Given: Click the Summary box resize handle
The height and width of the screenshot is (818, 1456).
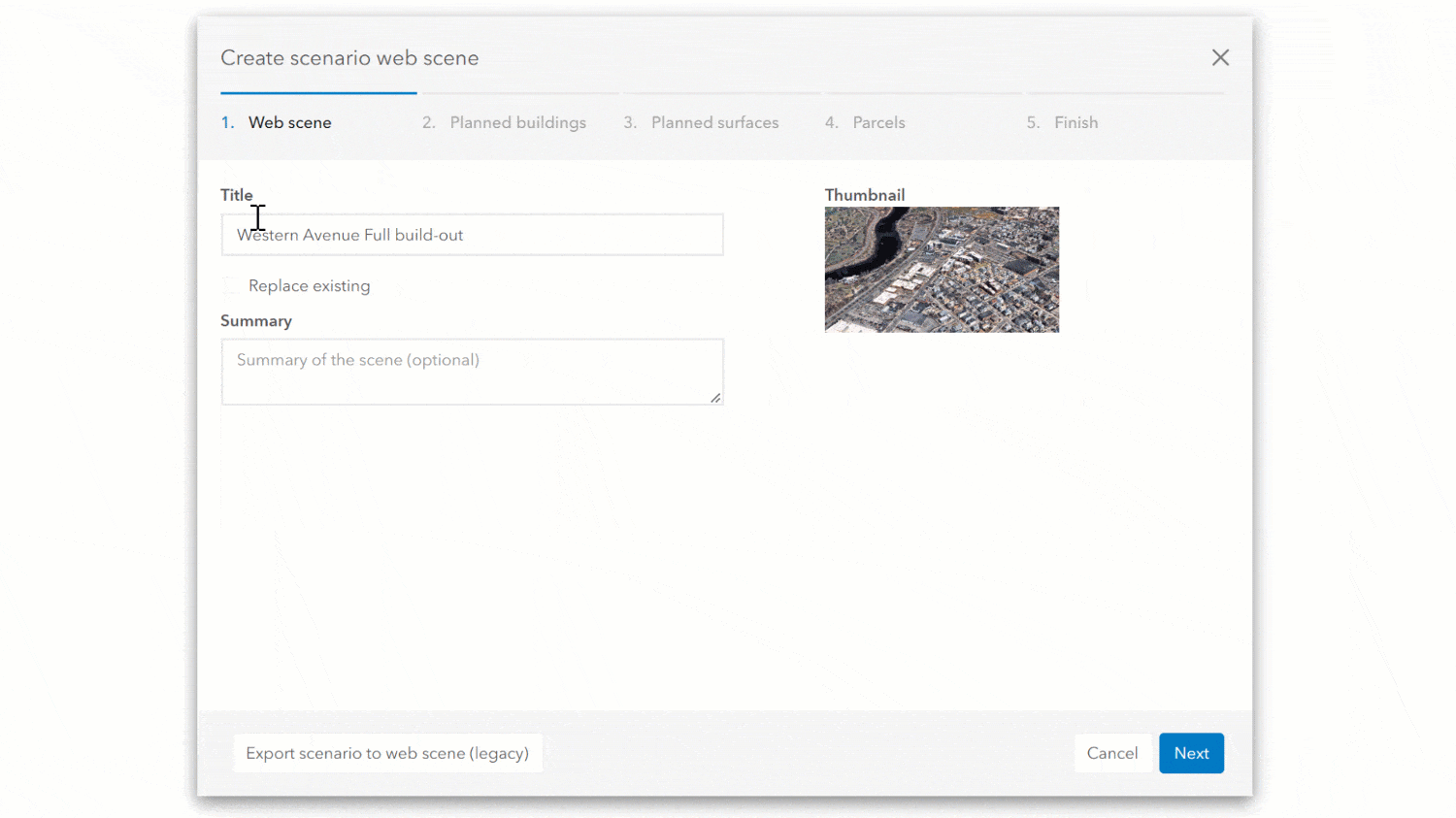Looking at the screenshot, I should pos(717,399).
